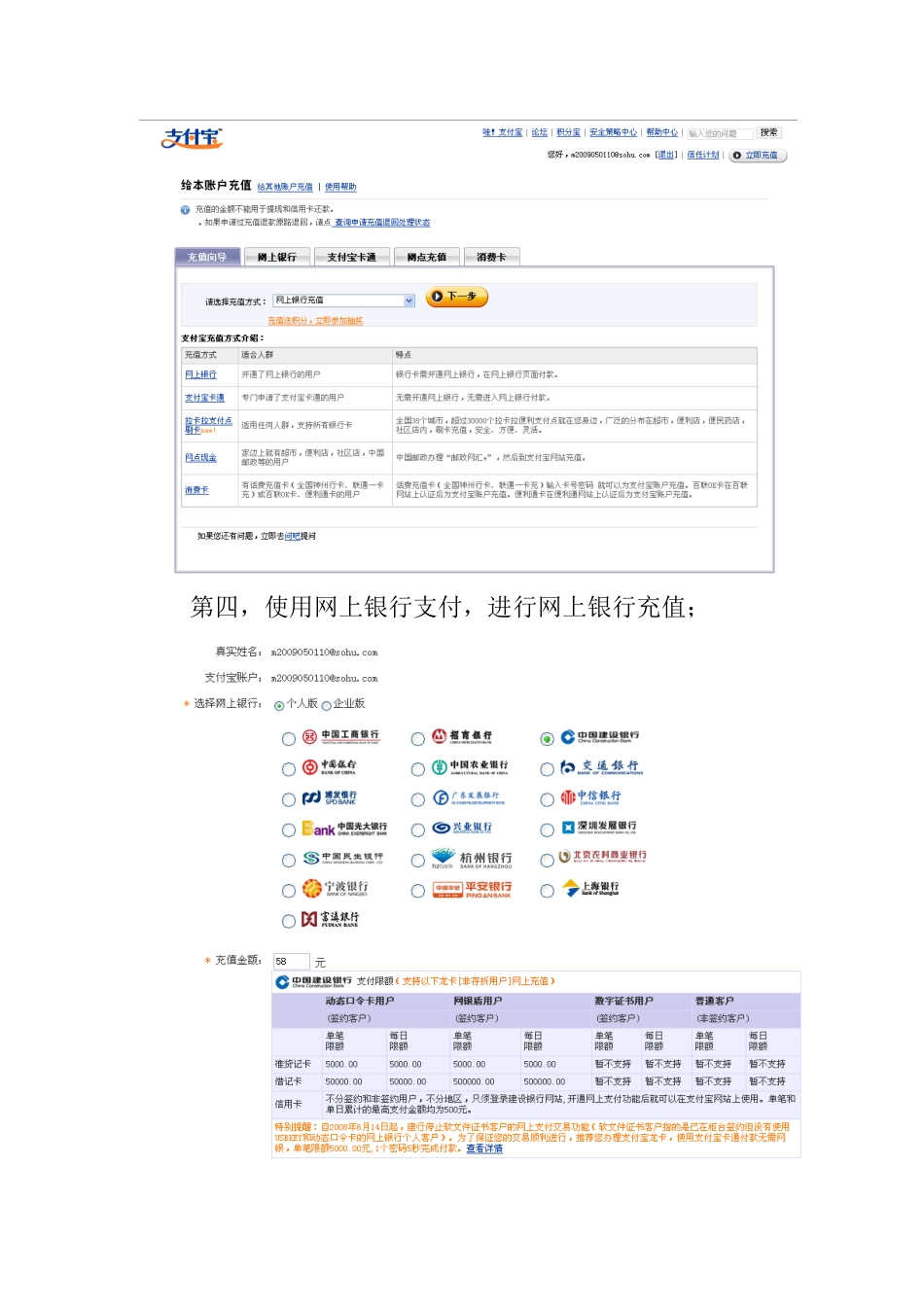924x1307 pixels.
Task: Click the 宁波银行 logo
Action: (336, 888)
